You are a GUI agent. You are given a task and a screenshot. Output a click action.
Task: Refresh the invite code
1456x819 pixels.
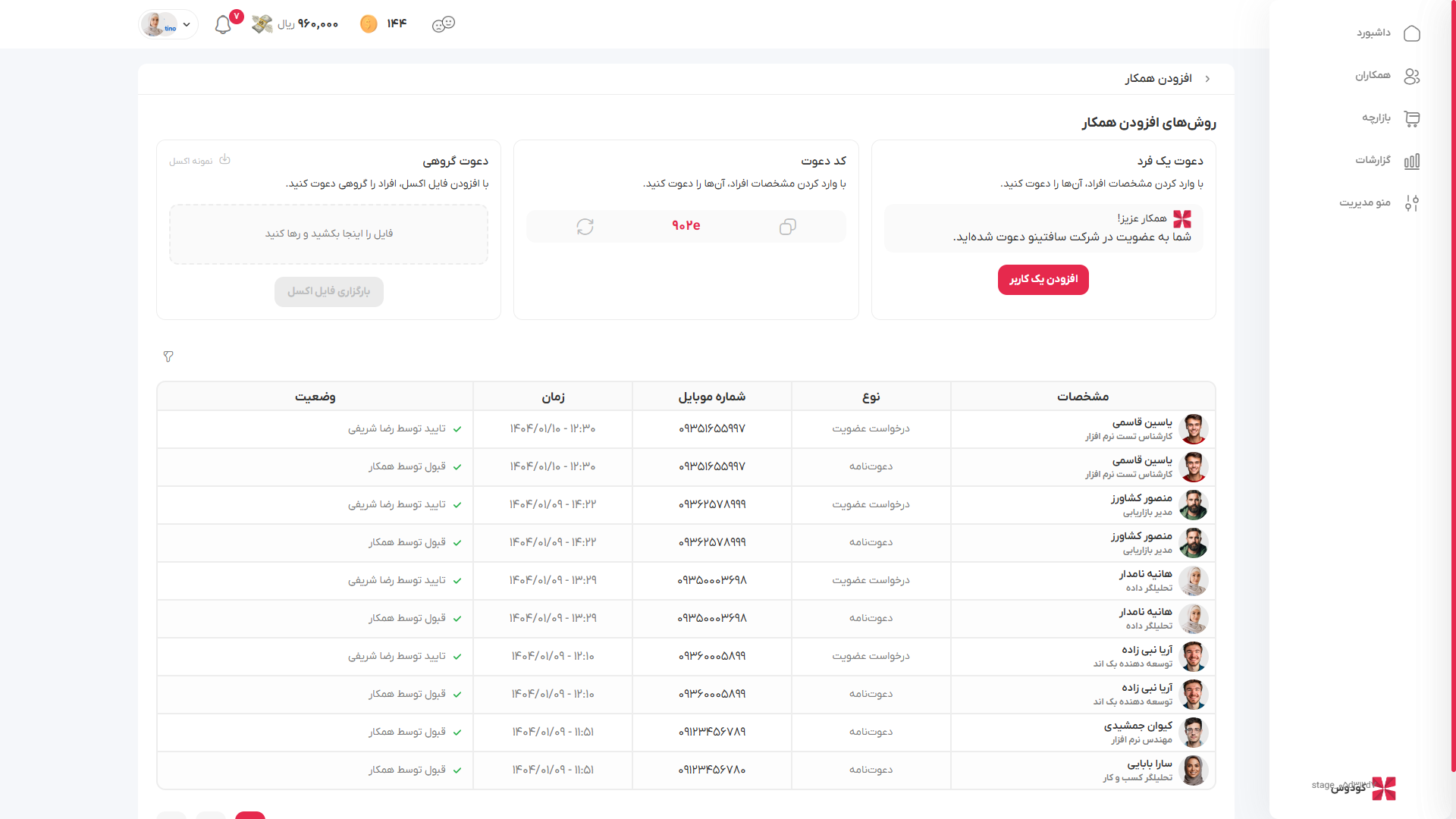click(x=585, y=227)
